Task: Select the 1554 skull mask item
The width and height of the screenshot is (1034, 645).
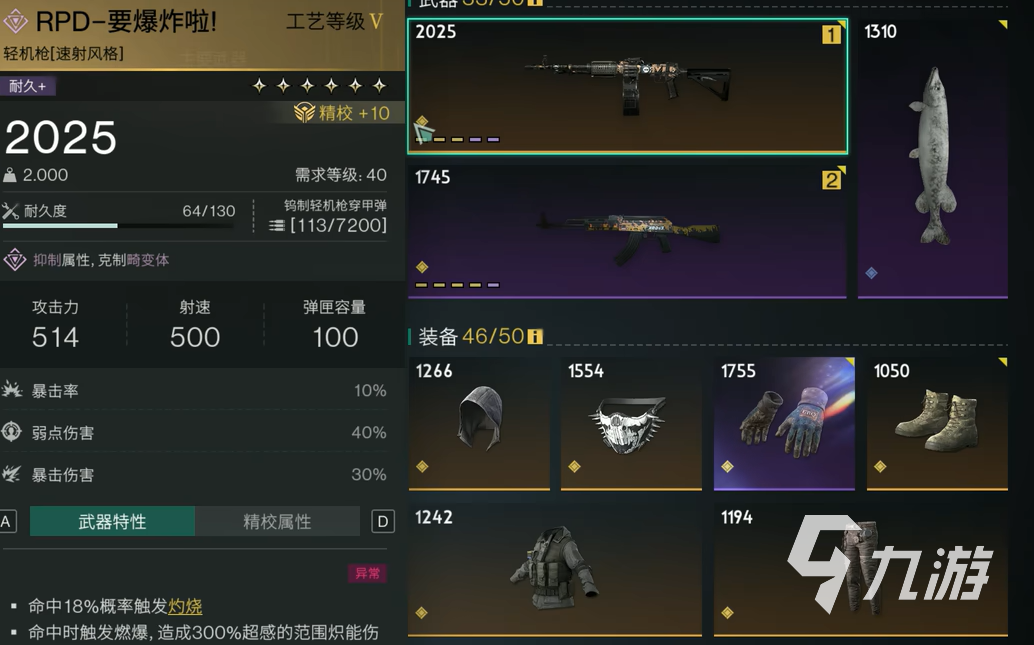Action: click(631, 424)
